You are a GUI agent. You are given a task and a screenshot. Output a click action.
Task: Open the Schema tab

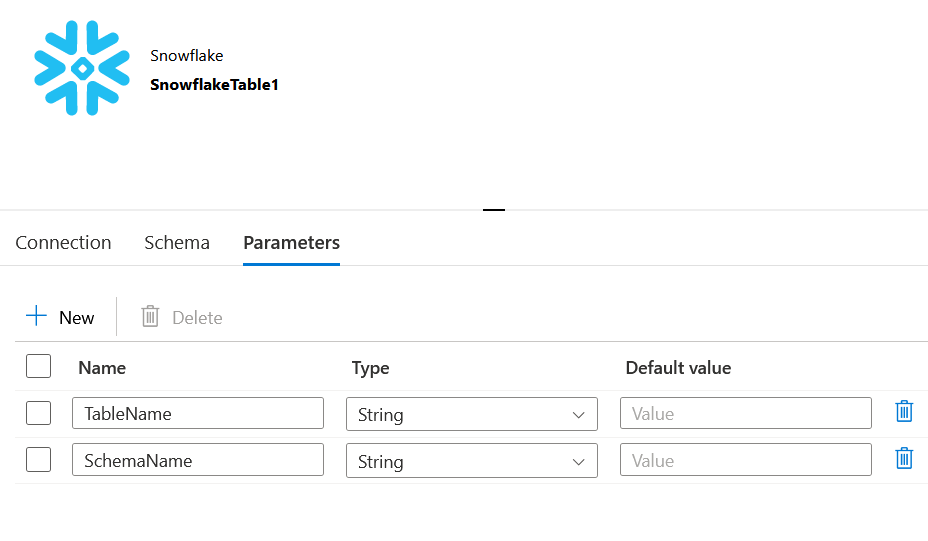[177, 243]
